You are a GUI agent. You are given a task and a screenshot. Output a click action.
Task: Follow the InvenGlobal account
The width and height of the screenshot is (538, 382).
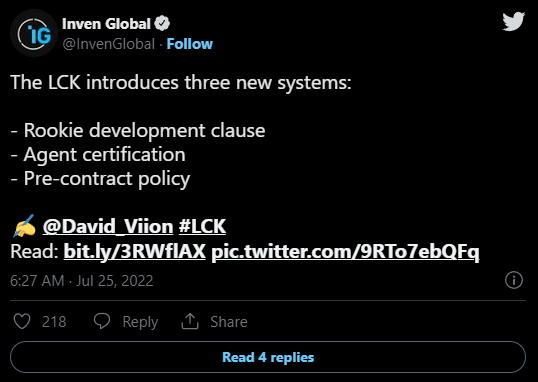coord(190,44)
